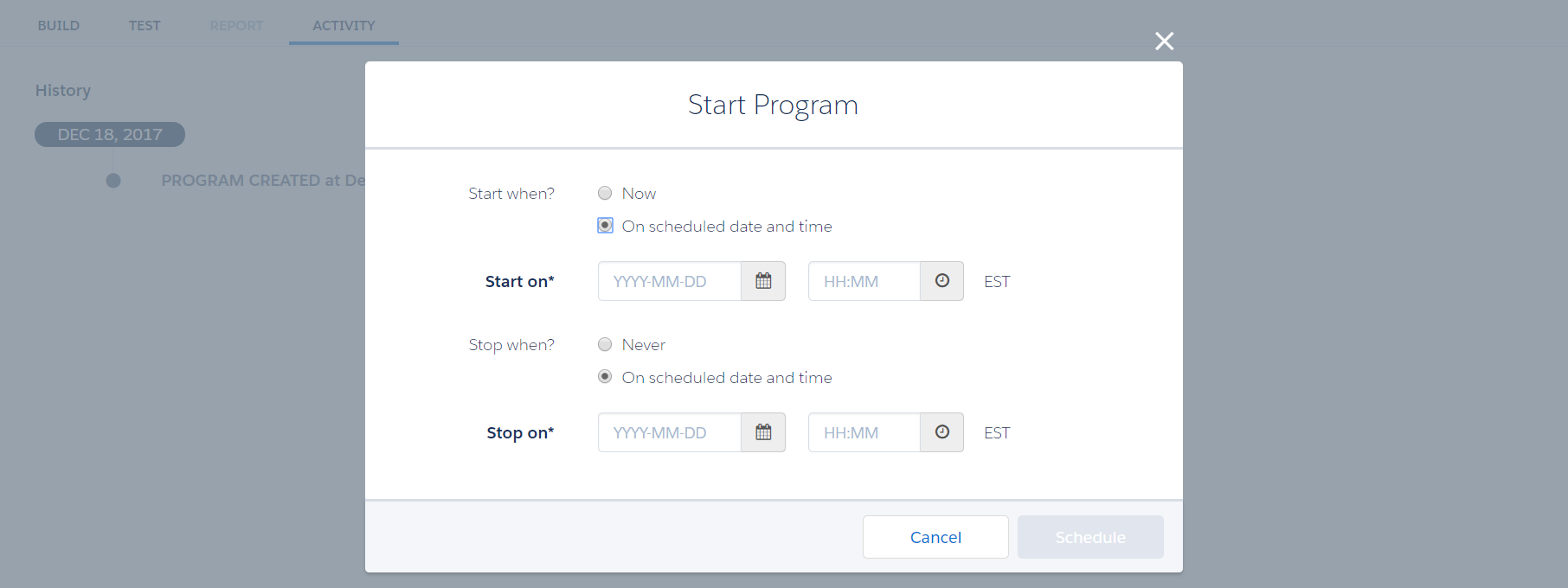The width and height of the screenshot is (1568, 588).
Task: Click the Cancel button
Action: point(935,537)
